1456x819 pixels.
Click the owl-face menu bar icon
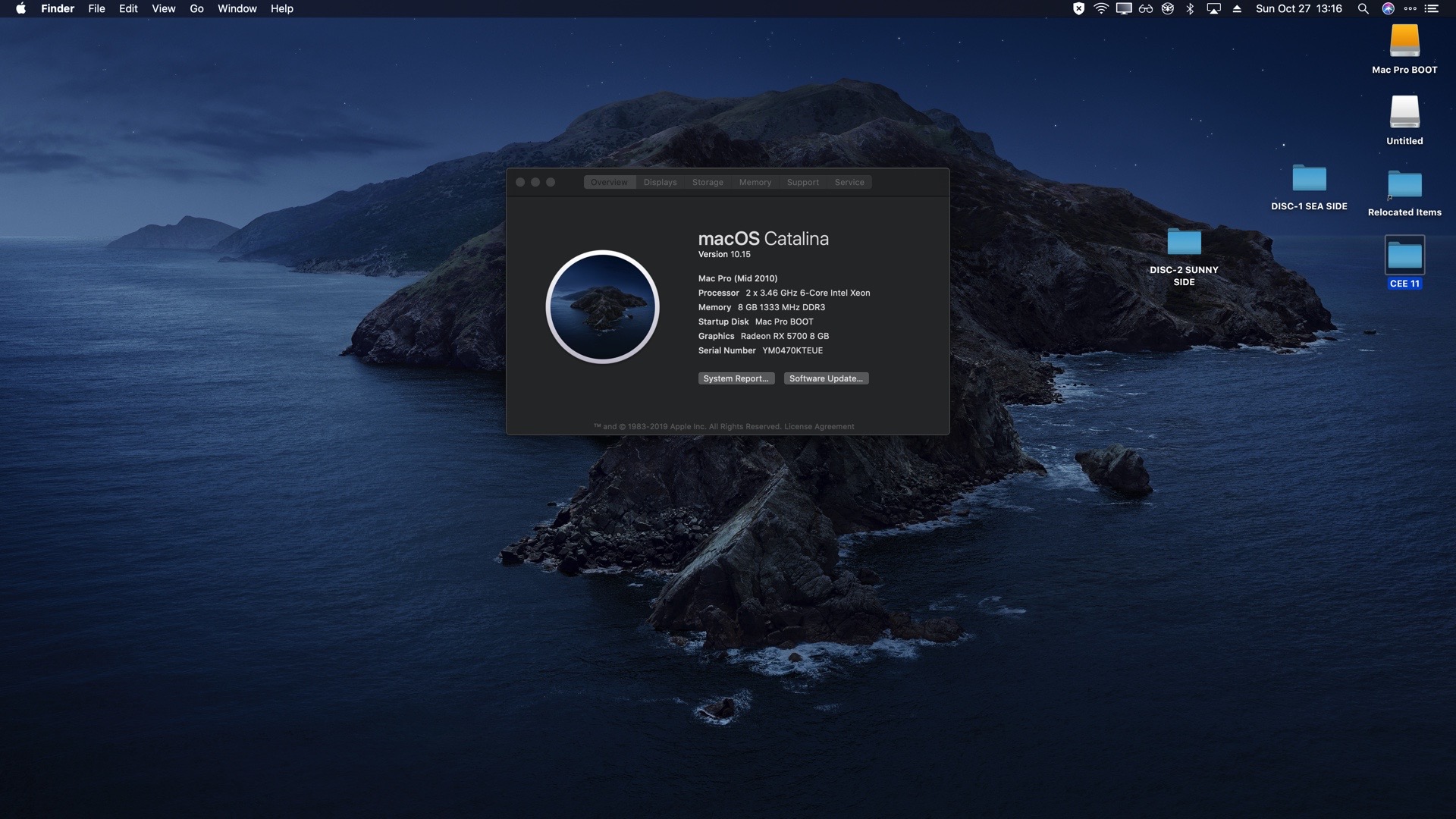pos(1168,8)
